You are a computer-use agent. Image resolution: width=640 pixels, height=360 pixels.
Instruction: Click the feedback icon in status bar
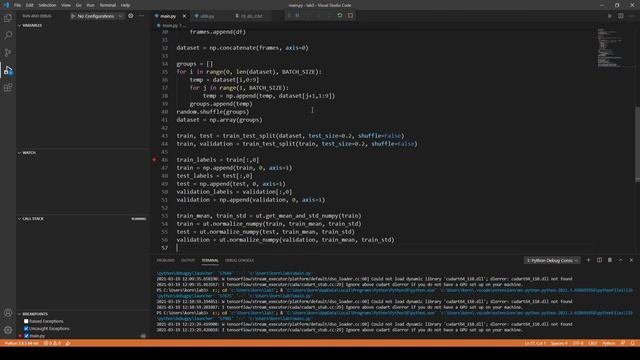[623, 343]
